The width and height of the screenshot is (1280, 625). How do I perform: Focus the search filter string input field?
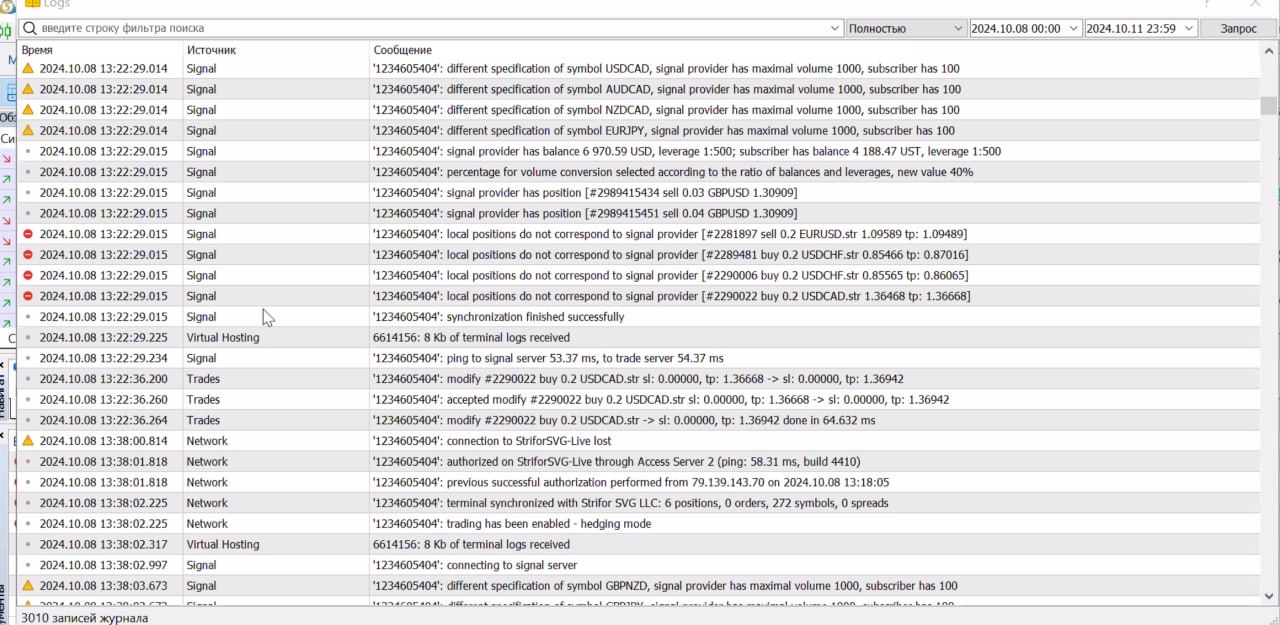pos(433,29)
